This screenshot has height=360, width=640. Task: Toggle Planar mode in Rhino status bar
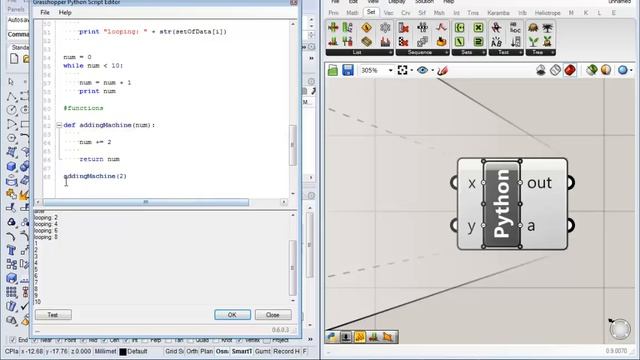coord(207,351)
